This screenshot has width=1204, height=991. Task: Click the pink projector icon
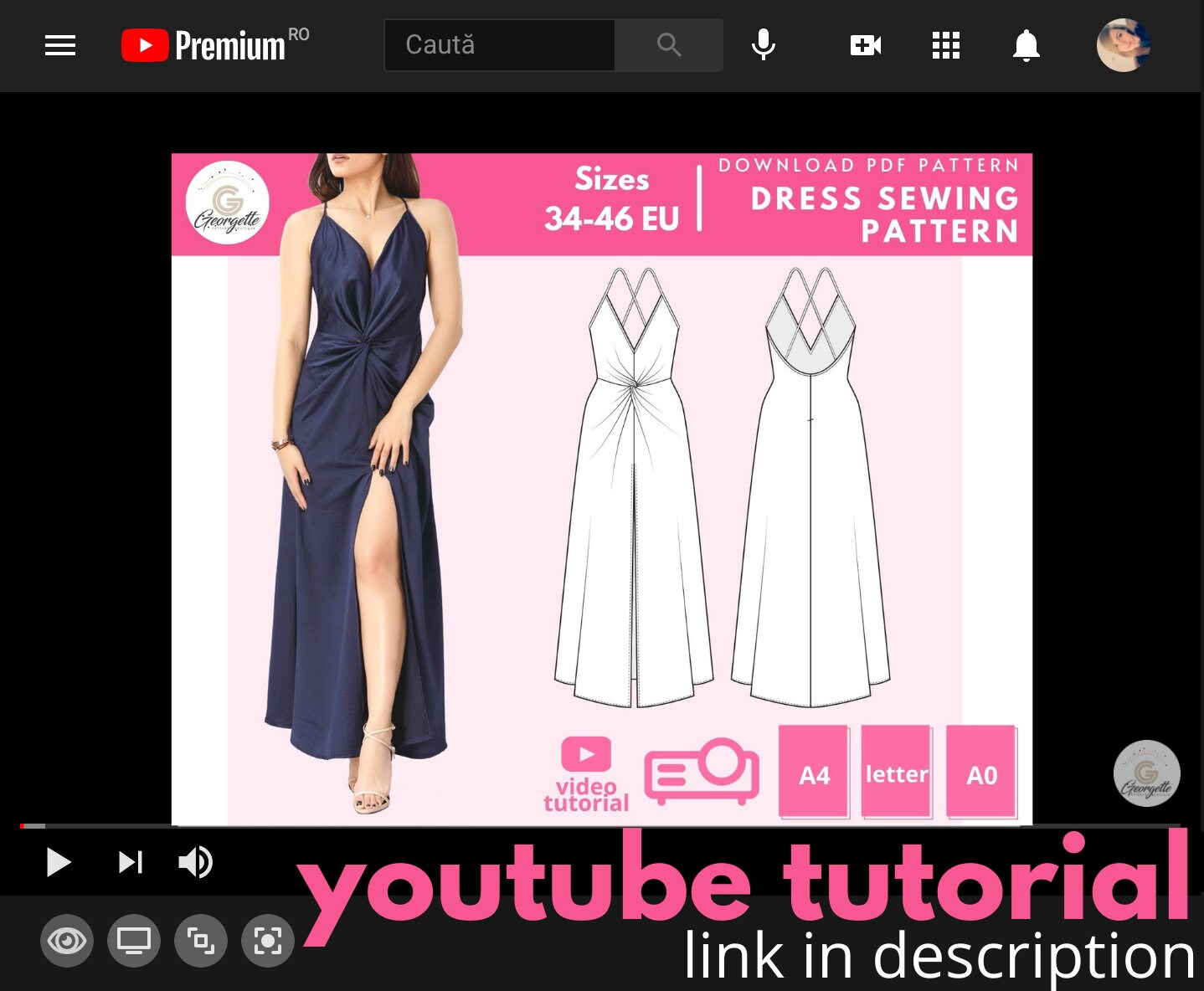[x=702, y=771]
